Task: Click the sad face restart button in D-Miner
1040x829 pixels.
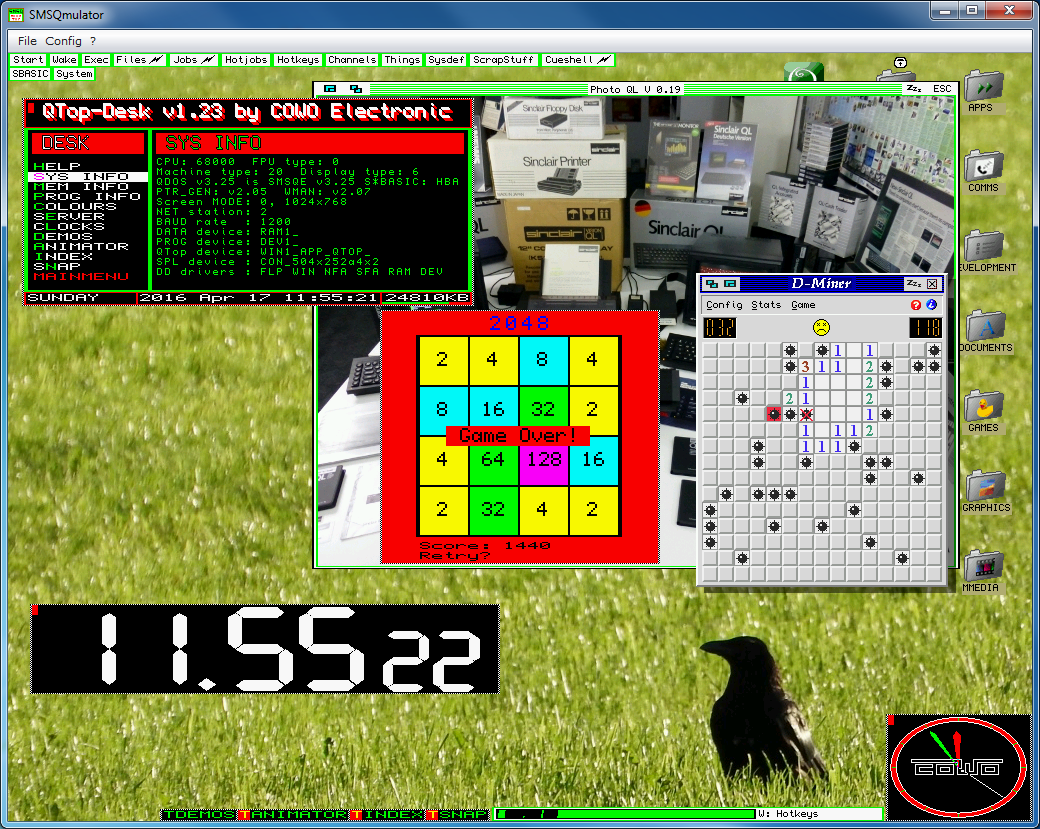Action: coord(821,327)
